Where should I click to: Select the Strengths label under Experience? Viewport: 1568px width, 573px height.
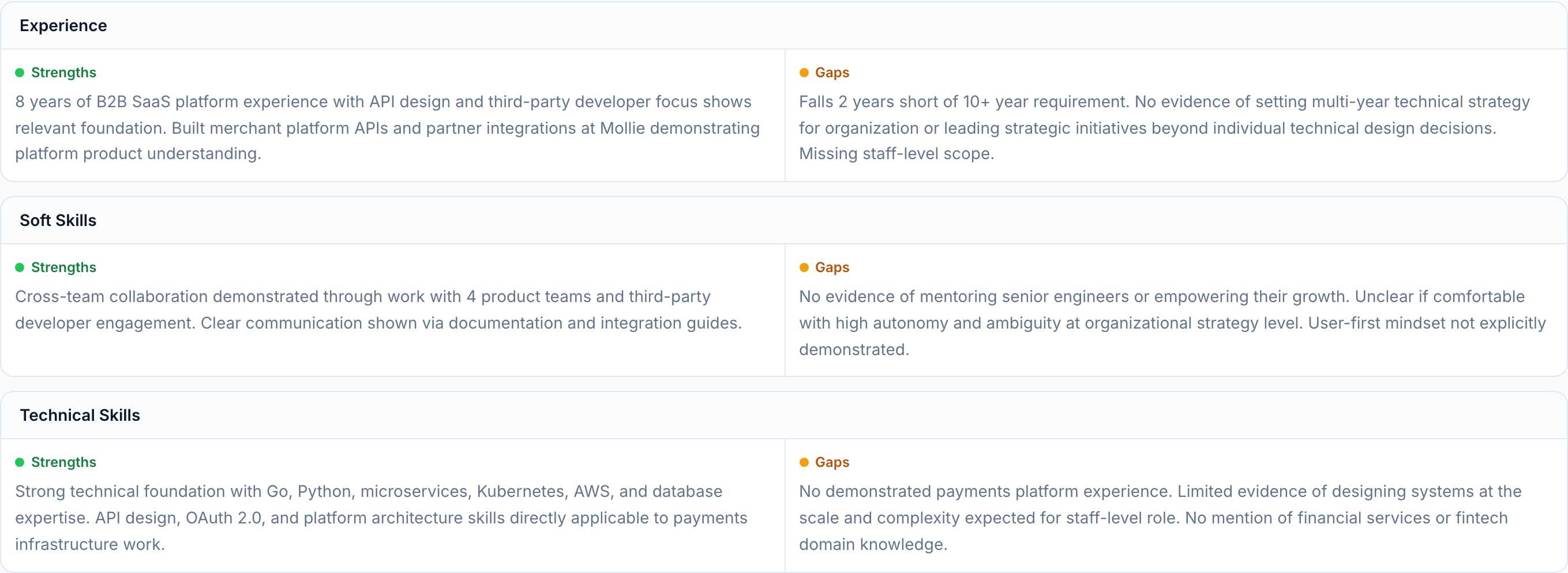63,73
